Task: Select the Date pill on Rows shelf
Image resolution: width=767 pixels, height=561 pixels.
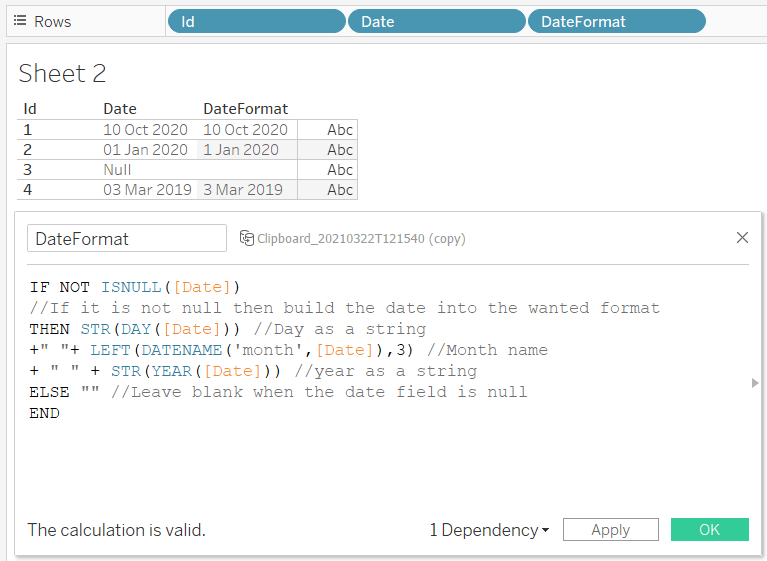Action: (436, 21)
